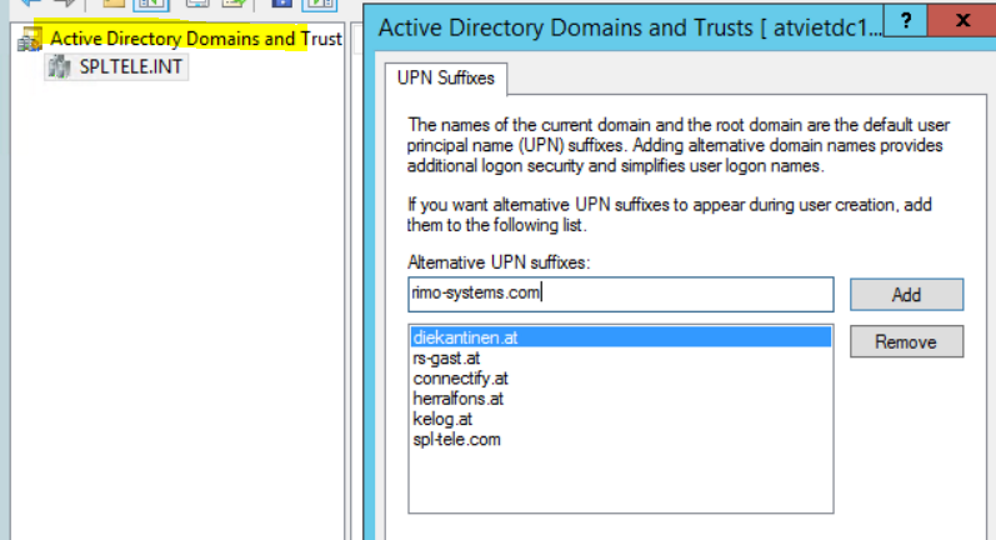The width and height of the screenshot is (996, 540).
Task: Select the SPLTELE.INT tree node
Action: click(x=130, y=67)
